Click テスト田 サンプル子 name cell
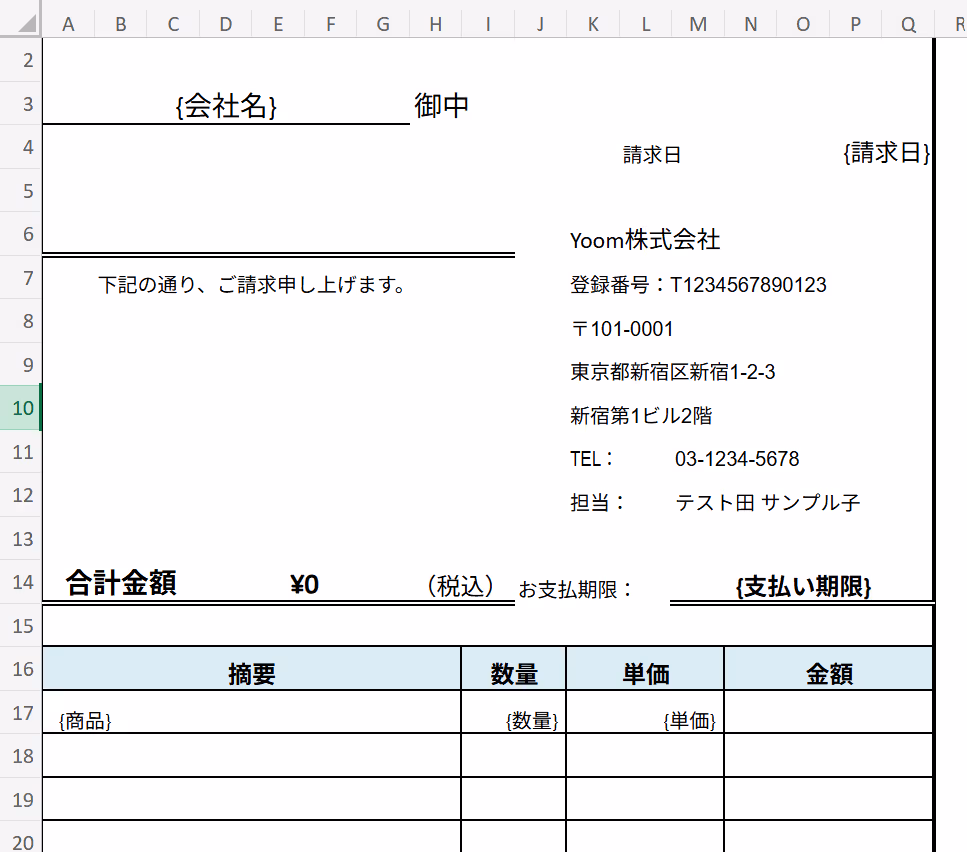 (x=767, y=502)
